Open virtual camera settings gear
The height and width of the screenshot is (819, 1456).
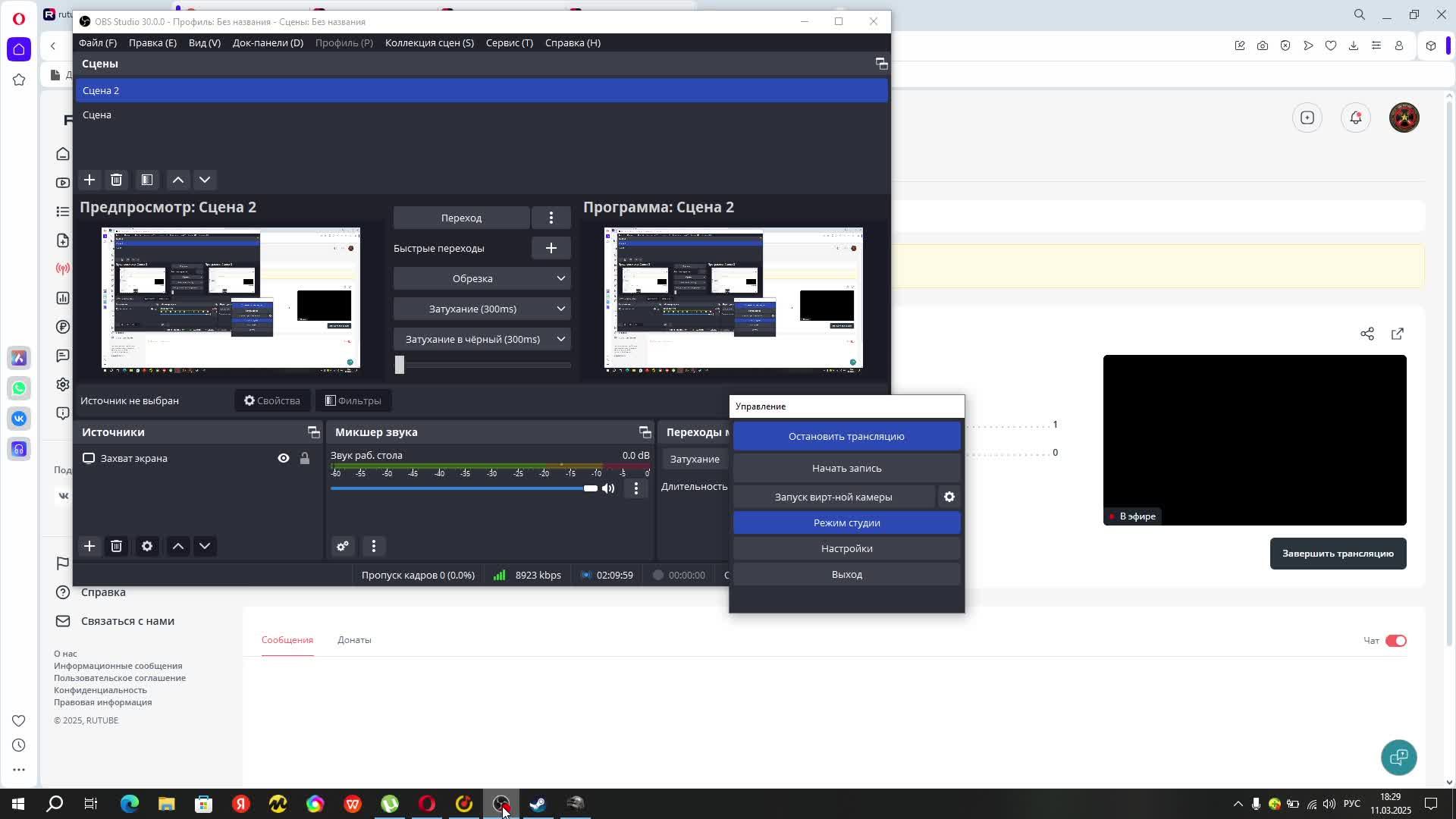coord(949,497)
